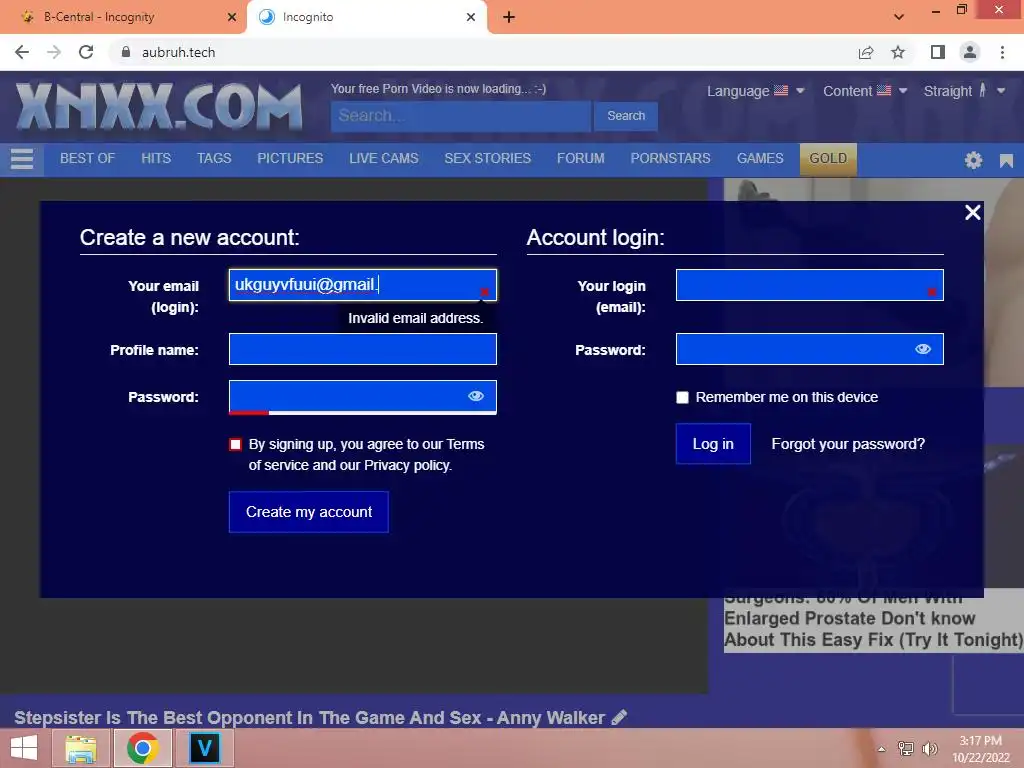Close the B-Central tab

pyautogui.click(x=232, y=17)
